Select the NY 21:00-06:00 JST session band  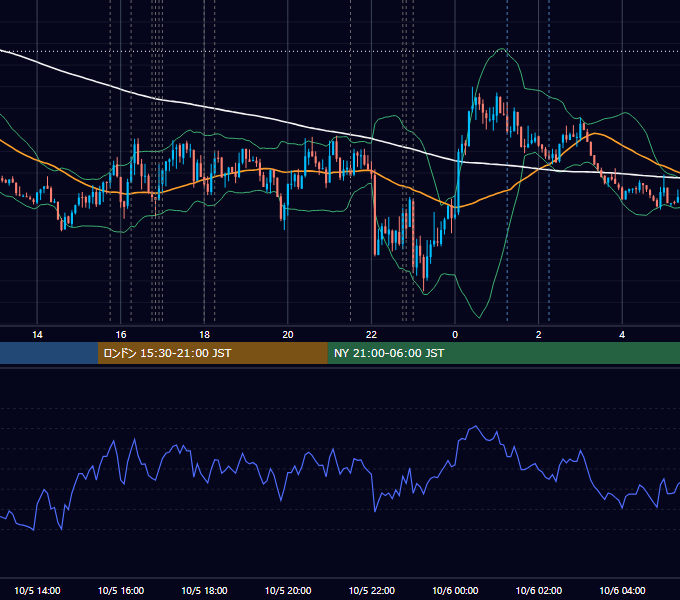click(503, 353)
